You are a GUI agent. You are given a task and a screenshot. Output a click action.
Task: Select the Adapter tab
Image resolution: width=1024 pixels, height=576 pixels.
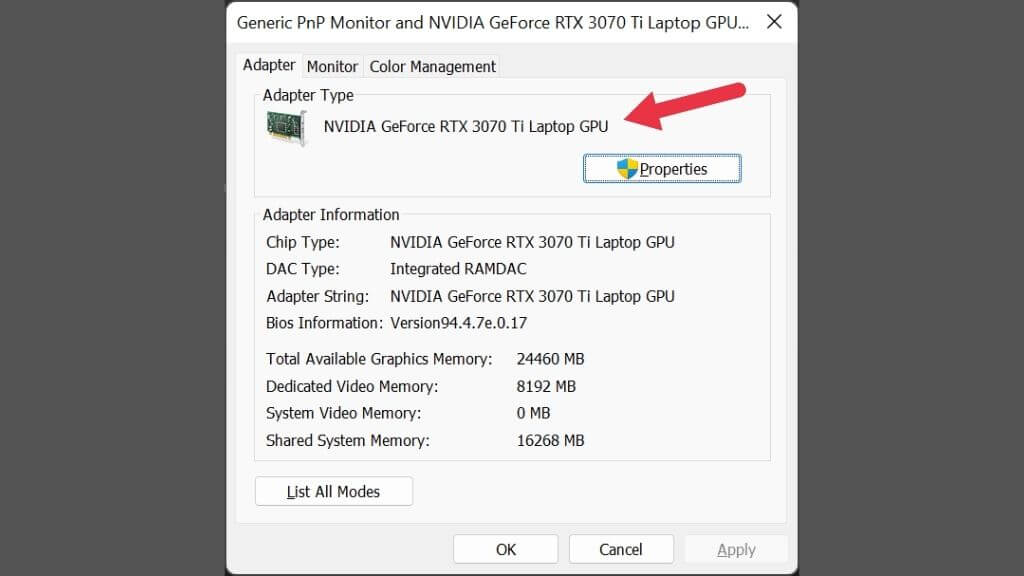(x=269, y=65)
